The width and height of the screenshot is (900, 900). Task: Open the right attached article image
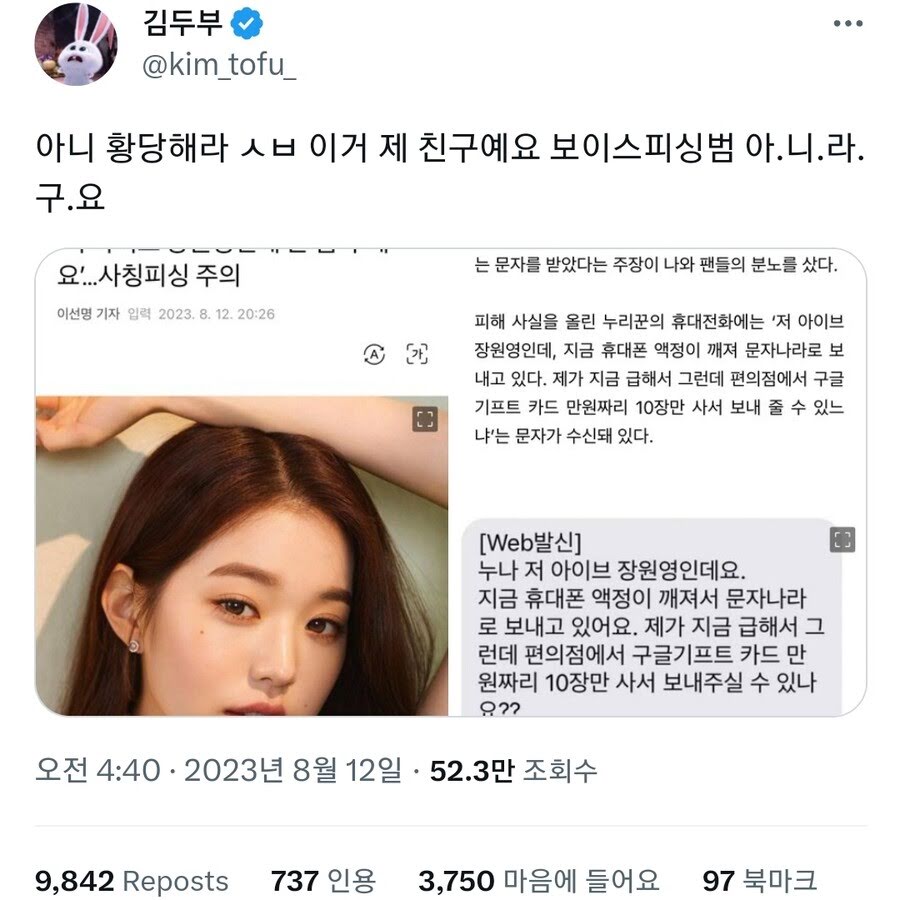tap(658, 482)
